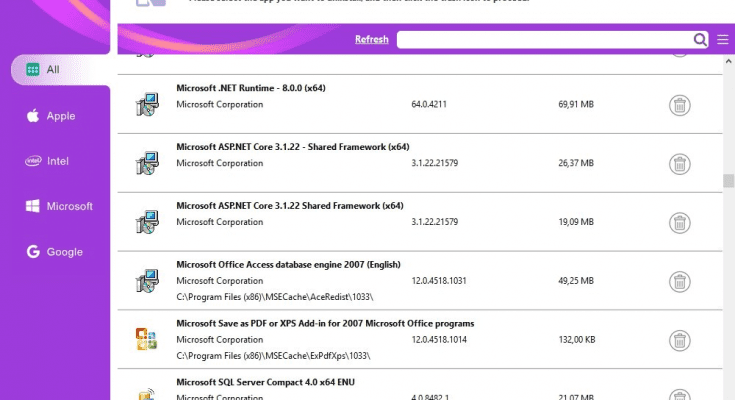Viewport: 735px width, 400px height.
Task: Click the vertical scrollbar thumb
Action: [728, 181]
